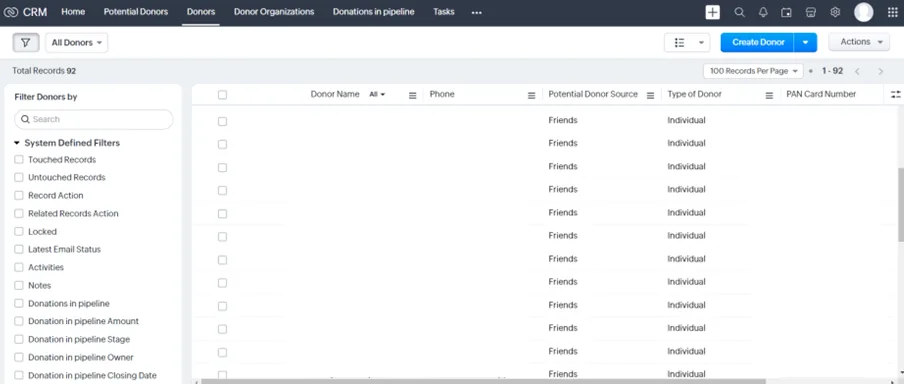Image resolution: width=904 pixels, height=384 pixels.
Task: Check the Record Action filter
Action: point(19,195)
